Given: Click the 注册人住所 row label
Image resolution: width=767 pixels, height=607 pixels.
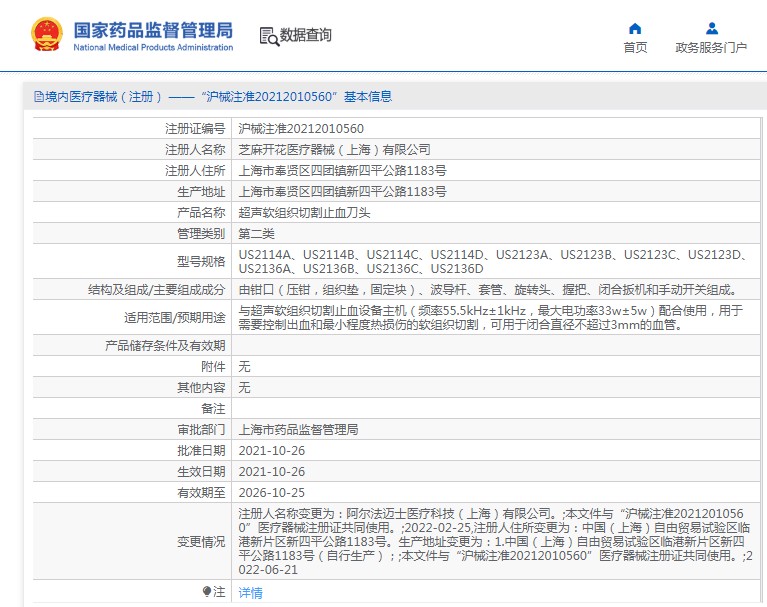Looking at the screenshot, I should pyautogui.click(x=195, y=171).
